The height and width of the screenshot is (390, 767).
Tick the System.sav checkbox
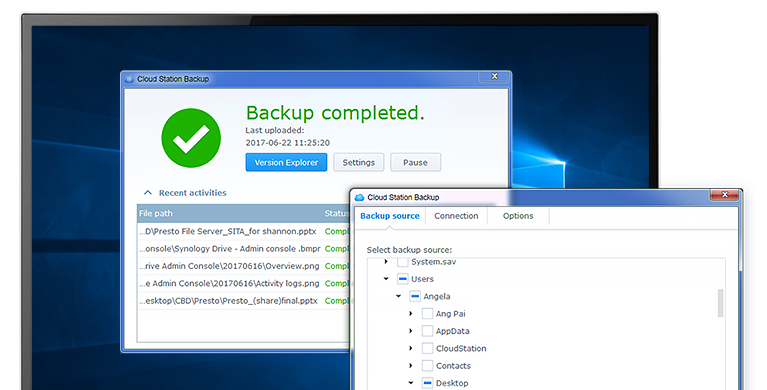click(402, 262)
